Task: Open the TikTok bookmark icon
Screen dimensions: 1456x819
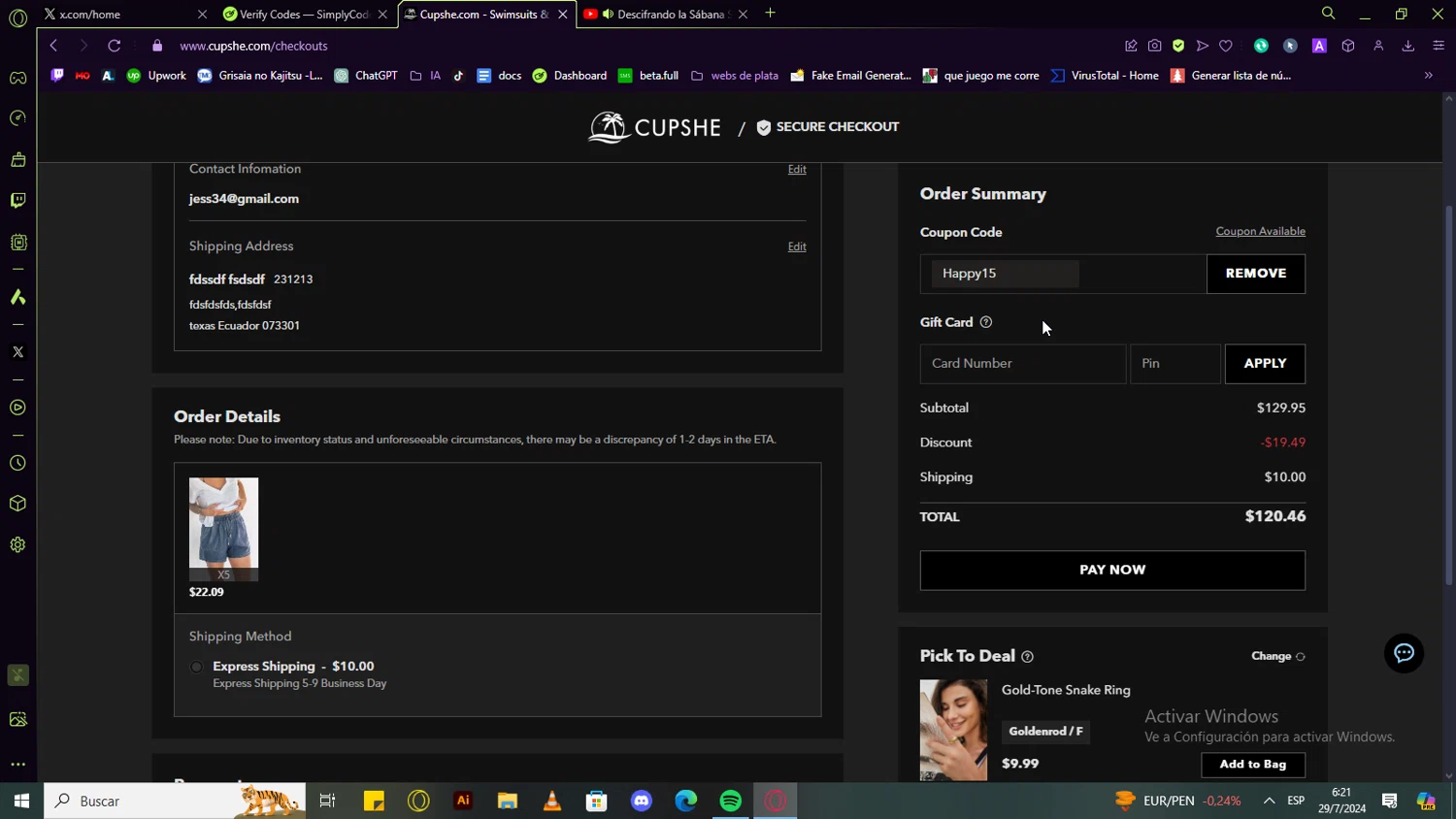Action: (x=458, y=76)
